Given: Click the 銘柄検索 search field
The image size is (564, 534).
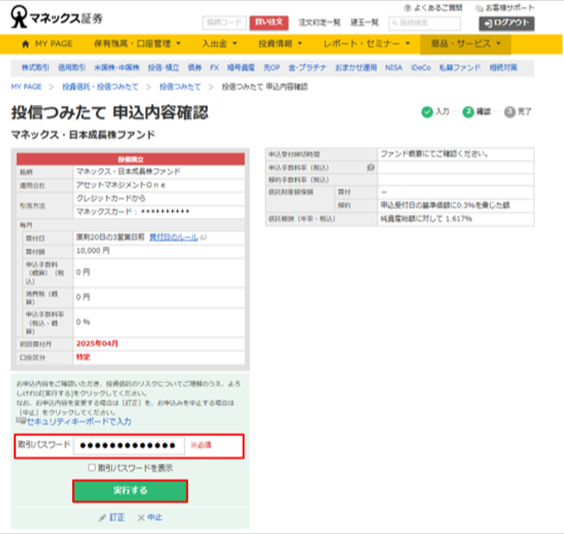Looking at the screenshot, I should pyautogui.click(x=424, y=23).
